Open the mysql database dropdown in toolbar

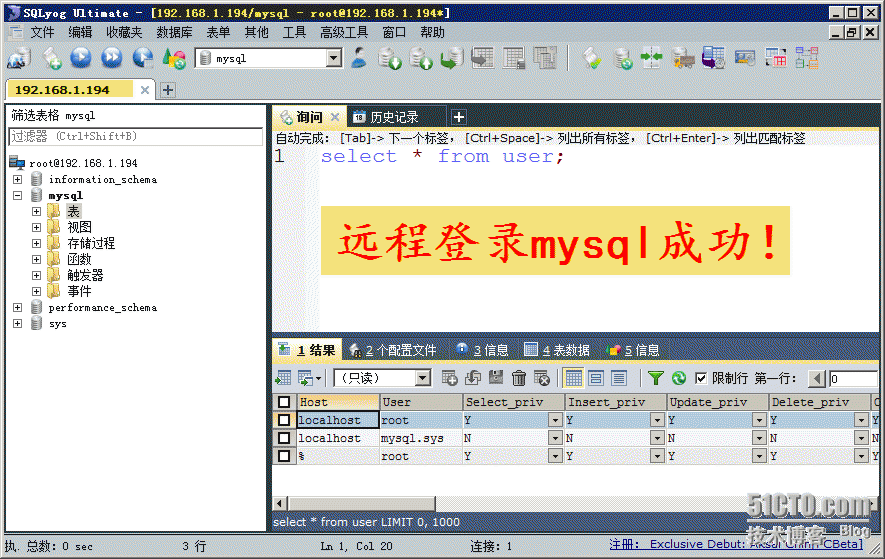click(334, 58)
